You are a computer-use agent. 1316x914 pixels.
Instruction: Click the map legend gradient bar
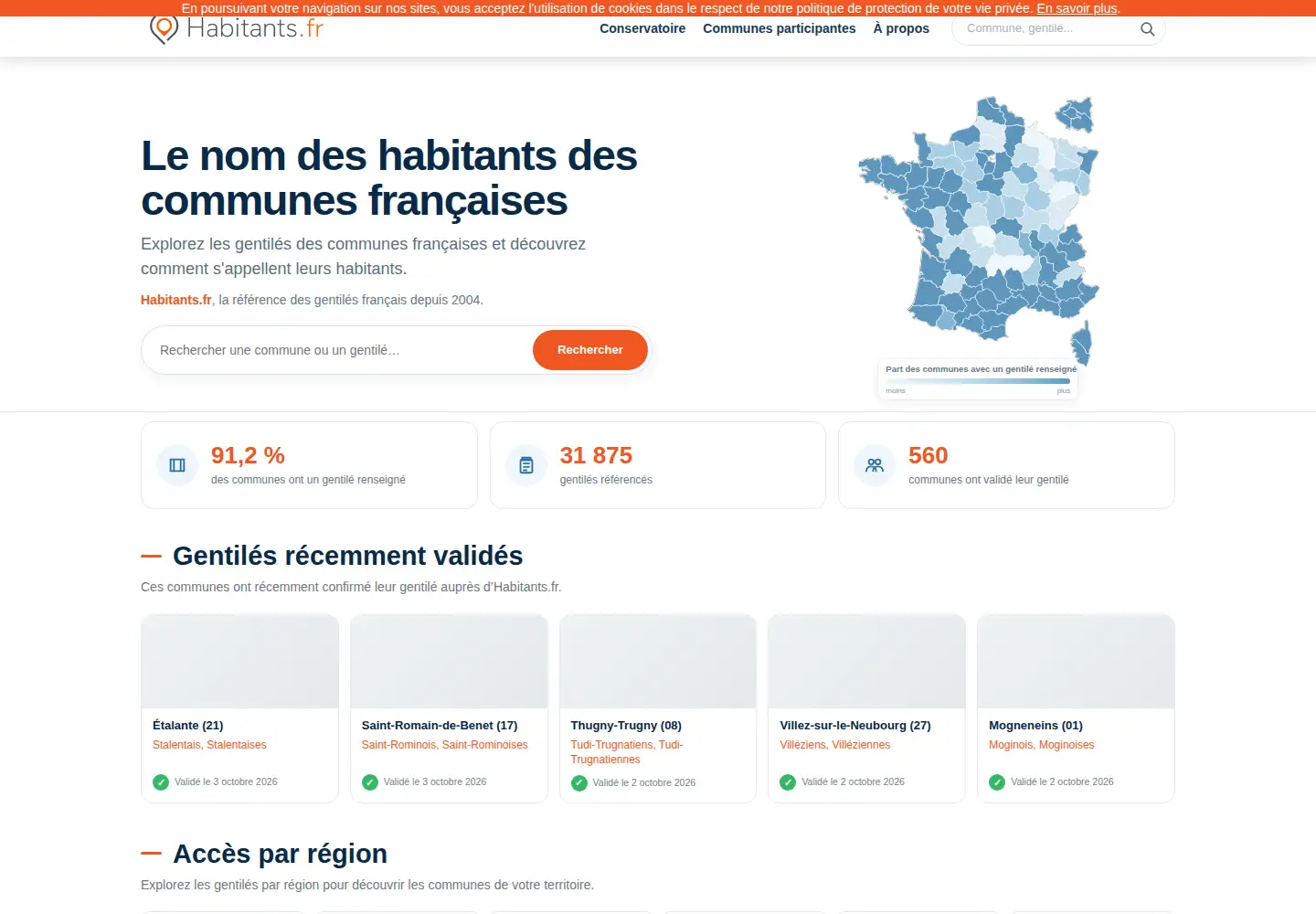(978, 381)
